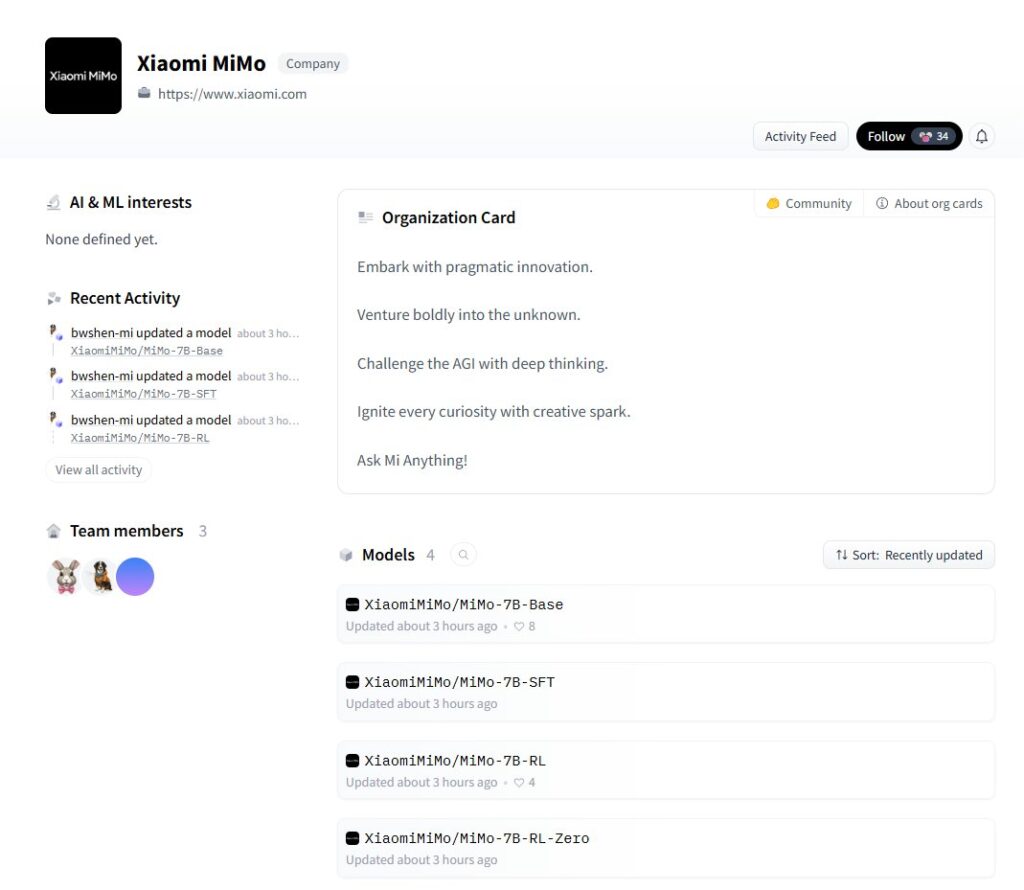Click the Models cube icon

click(x=346, y=555)
